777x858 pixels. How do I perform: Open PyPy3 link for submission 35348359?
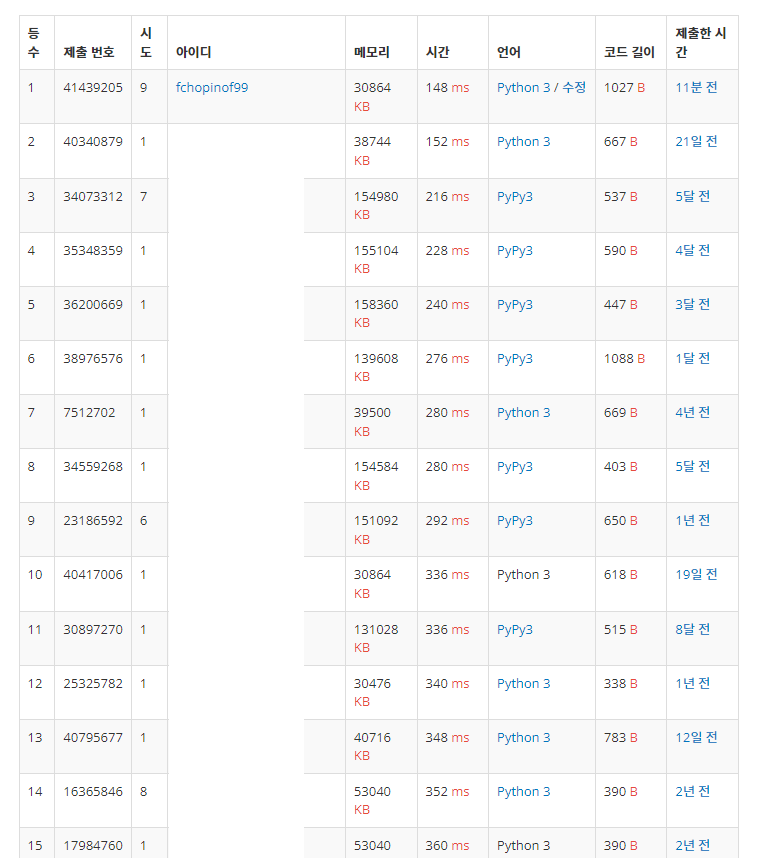(x=514, y=251)
